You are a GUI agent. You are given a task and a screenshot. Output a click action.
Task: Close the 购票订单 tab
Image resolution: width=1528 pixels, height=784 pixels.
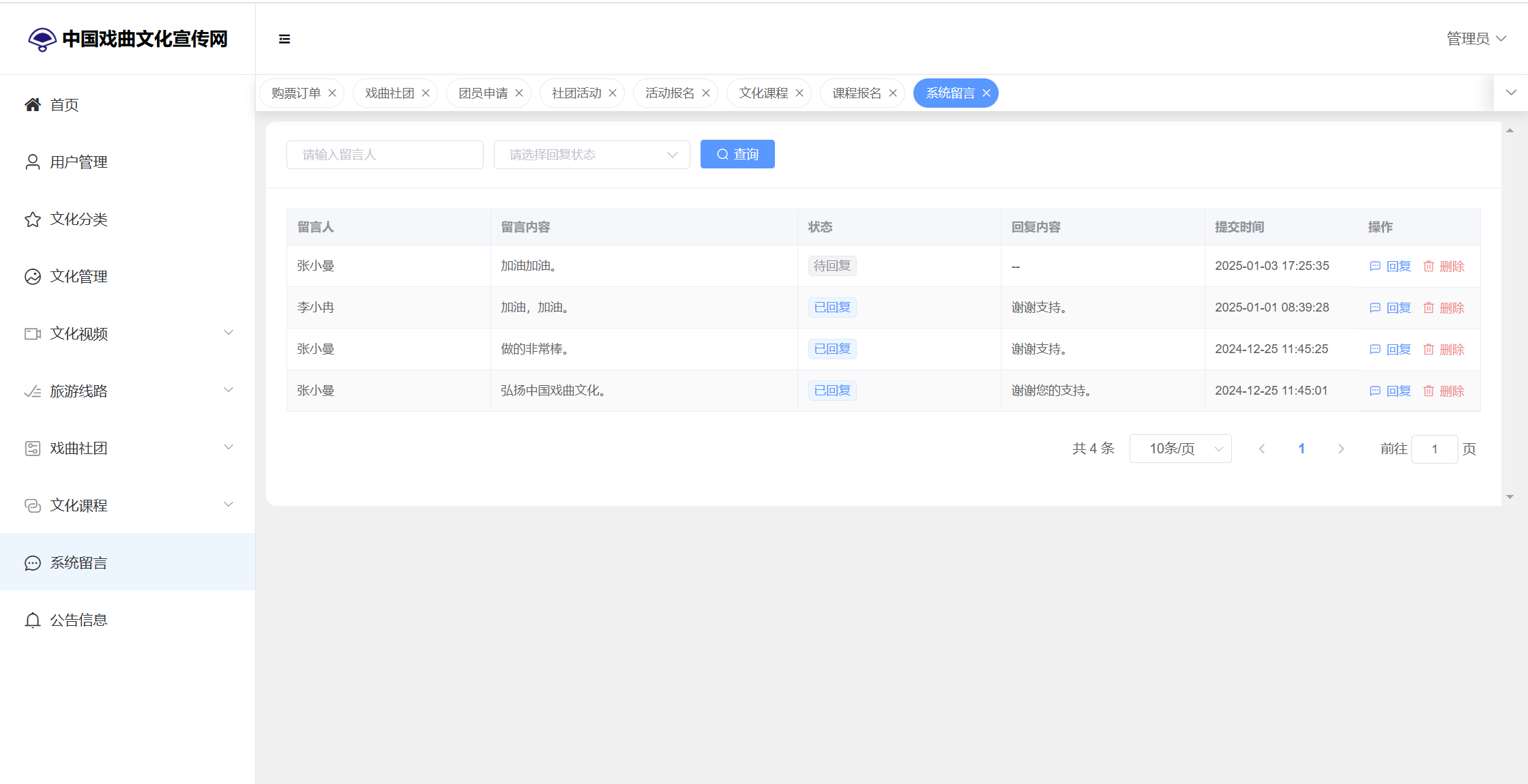point(332,93)
